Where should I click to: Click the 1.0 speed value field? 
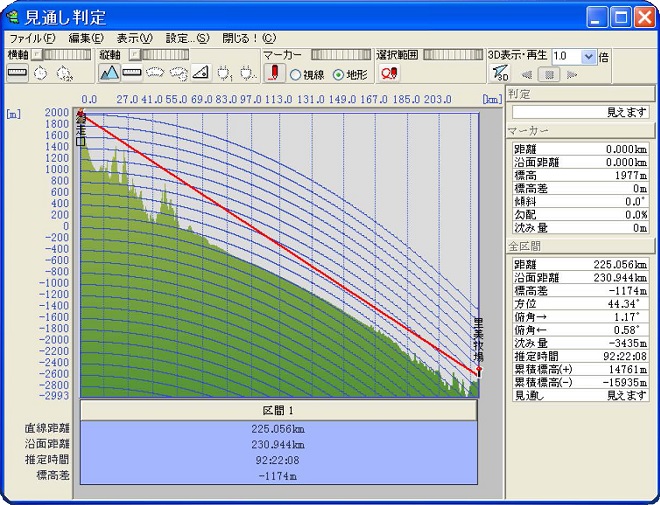567,56
